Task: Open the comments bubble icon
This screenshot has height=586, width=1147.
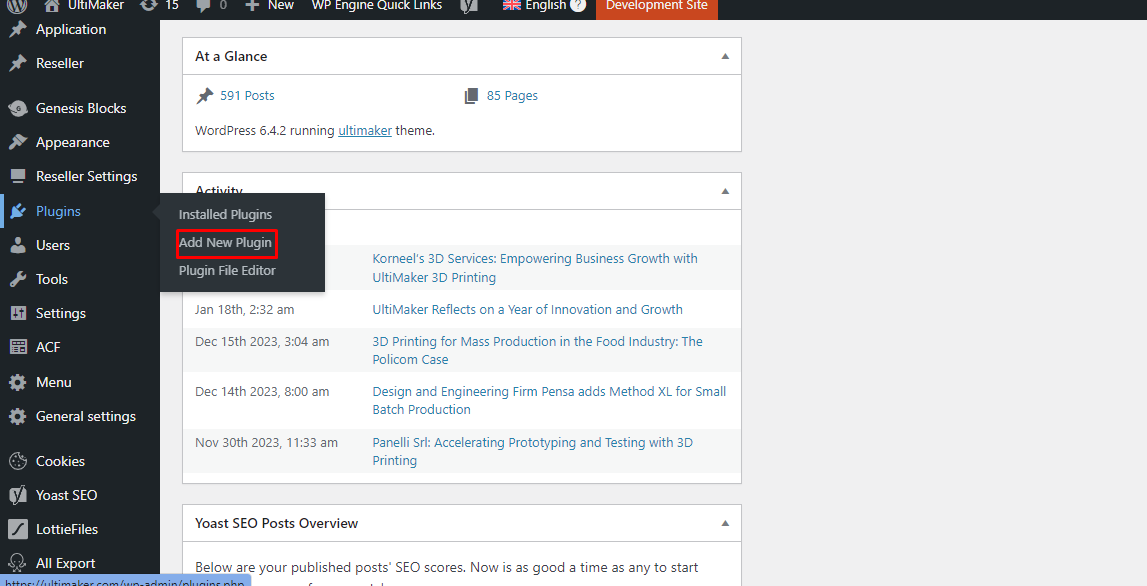Action: [x=203, y=6]
